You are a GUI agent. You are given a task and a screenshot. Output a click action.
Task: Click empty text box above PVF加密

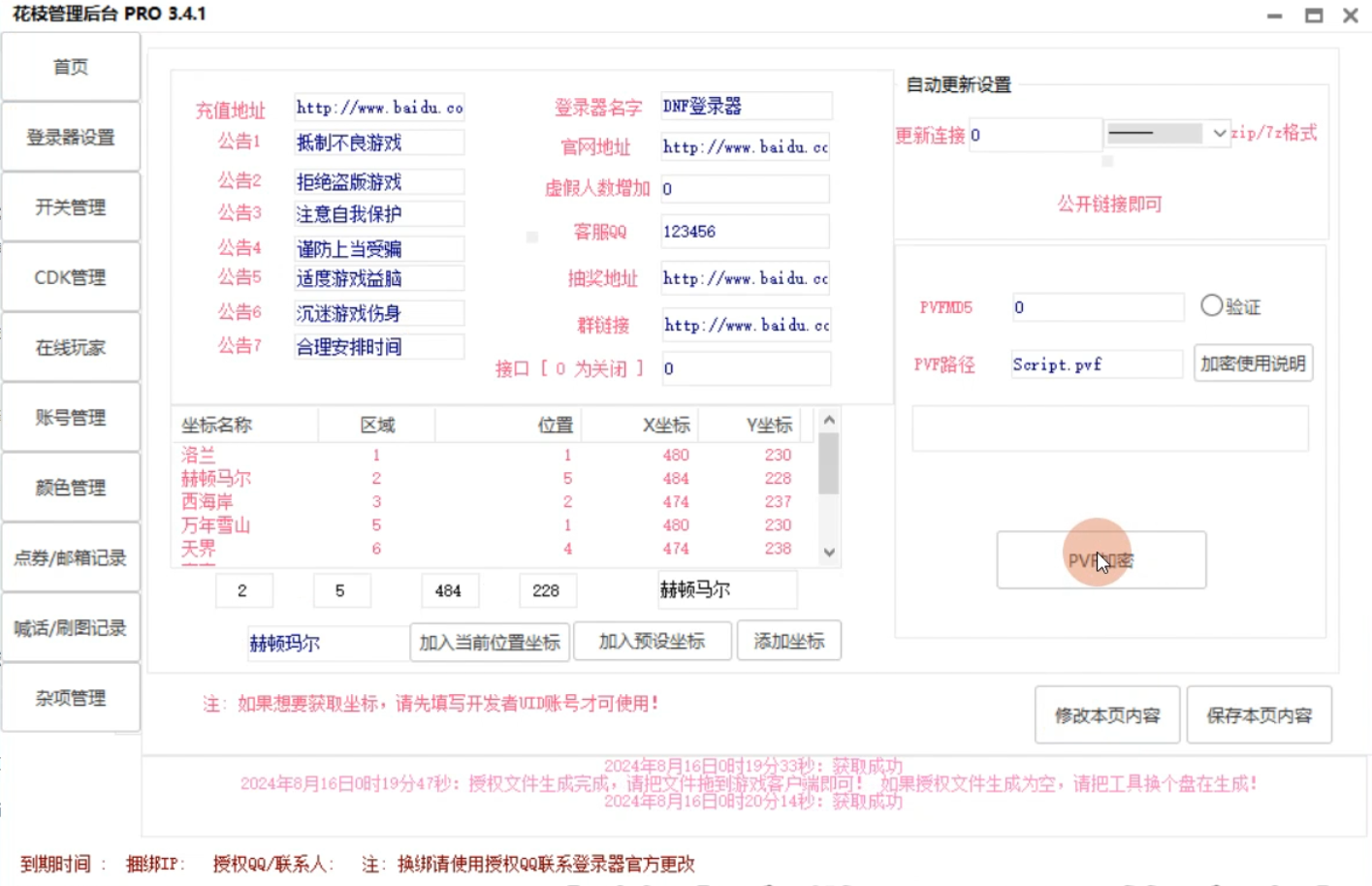(1110, 428)
